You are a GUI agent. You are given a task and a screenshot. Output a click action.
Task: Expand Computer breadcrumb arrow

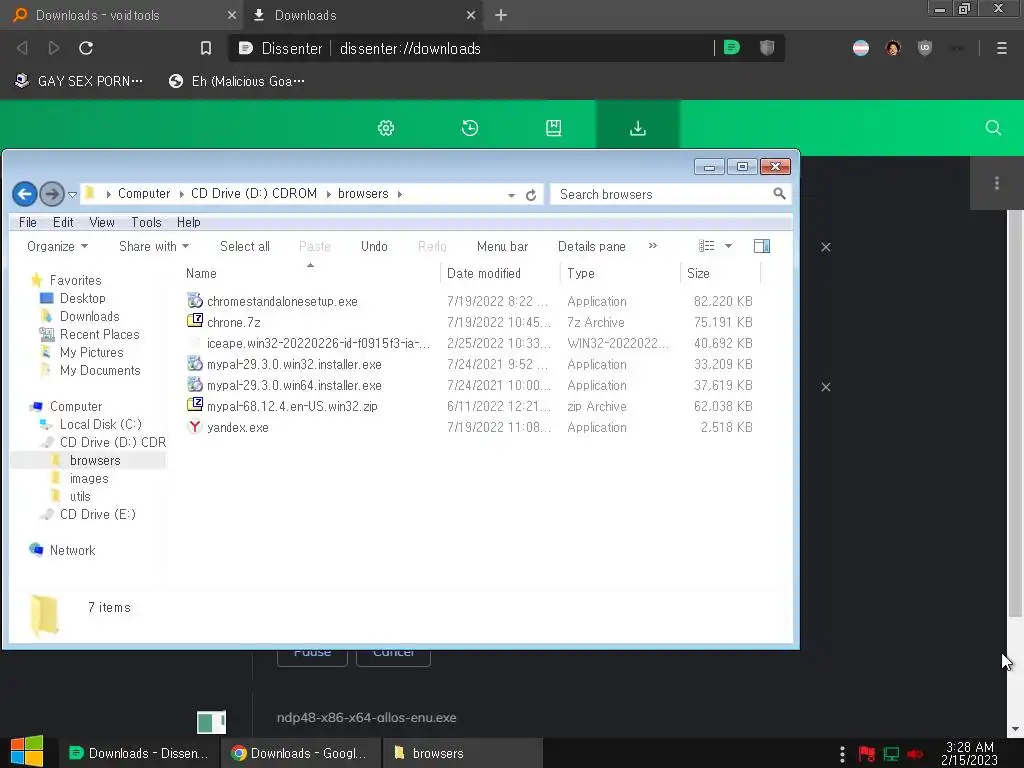(182, 194)
